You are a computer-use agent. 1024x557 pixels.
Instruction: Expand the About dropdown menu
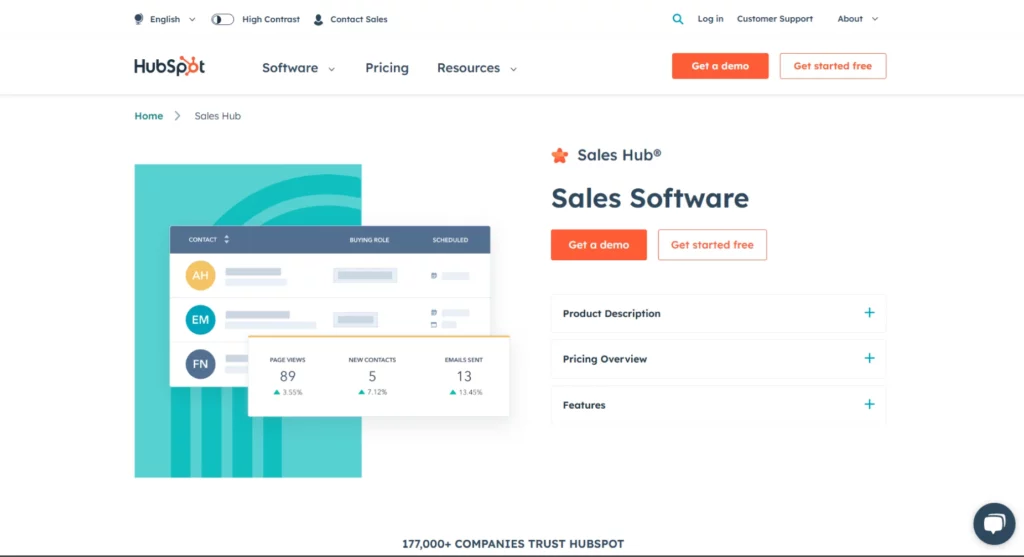(857, 19)
